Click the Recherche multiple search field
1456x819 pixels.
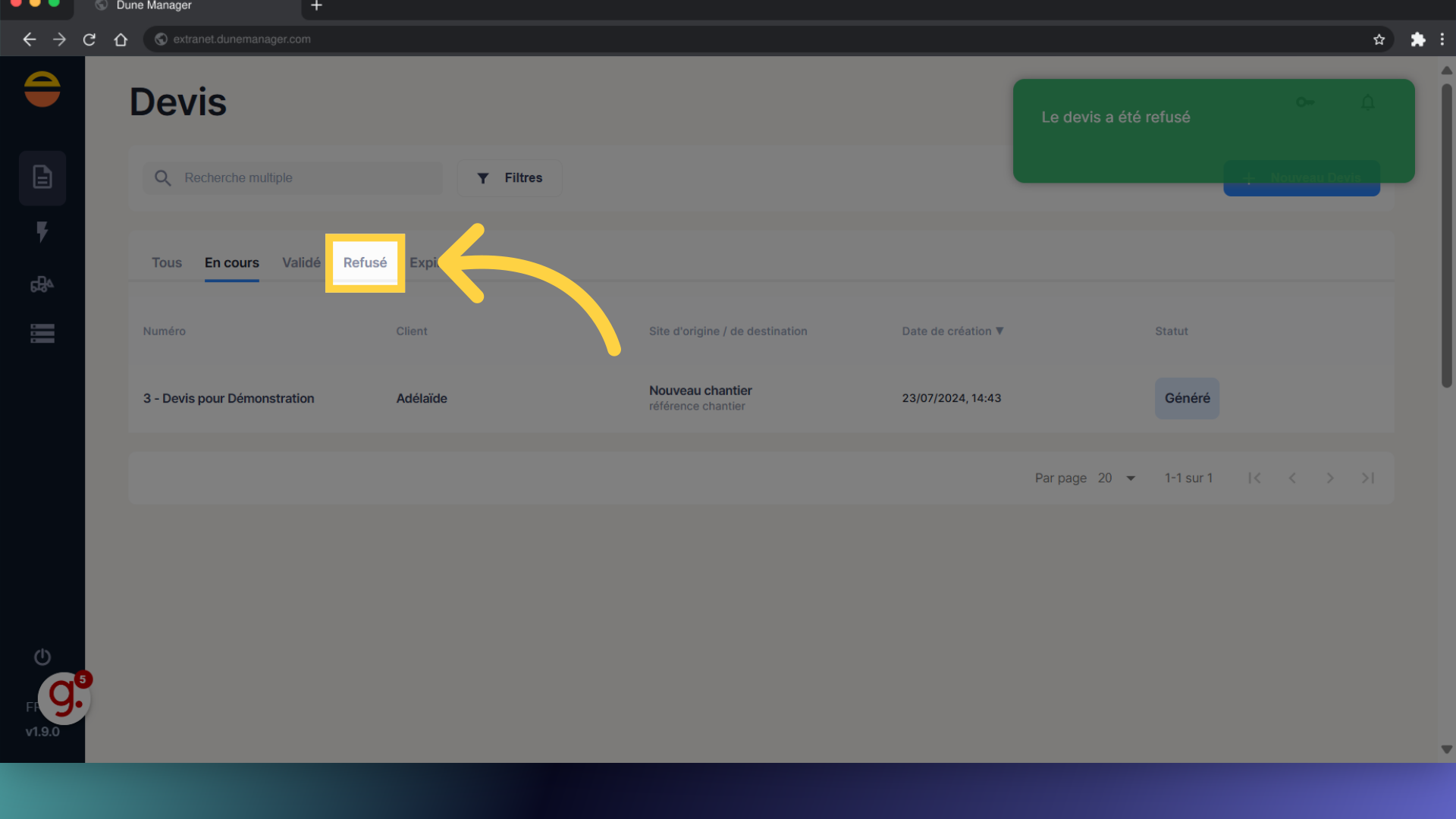coord(303,177)
